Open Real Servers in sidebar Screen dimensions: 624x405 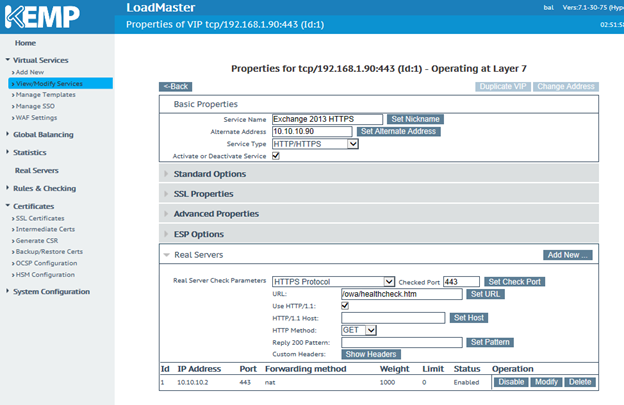[x=37, y=170]
